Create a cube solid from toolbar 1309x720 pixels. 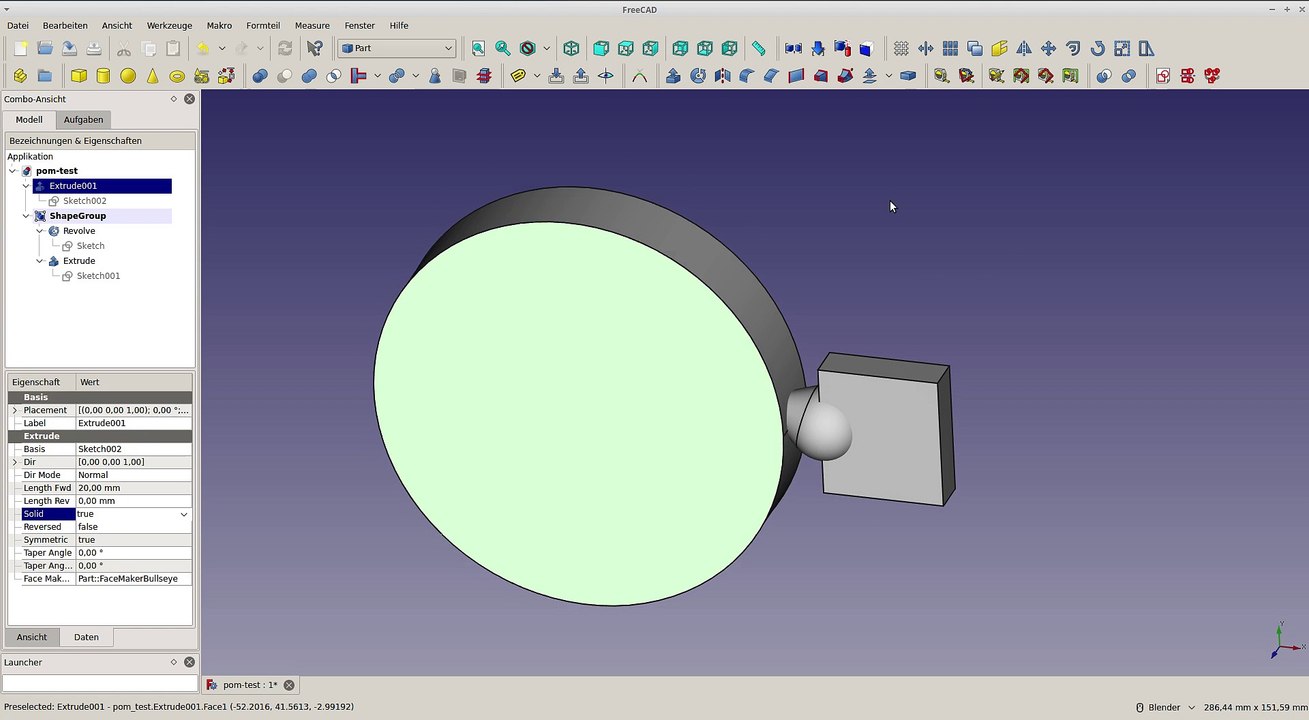[x=78, y=76]
